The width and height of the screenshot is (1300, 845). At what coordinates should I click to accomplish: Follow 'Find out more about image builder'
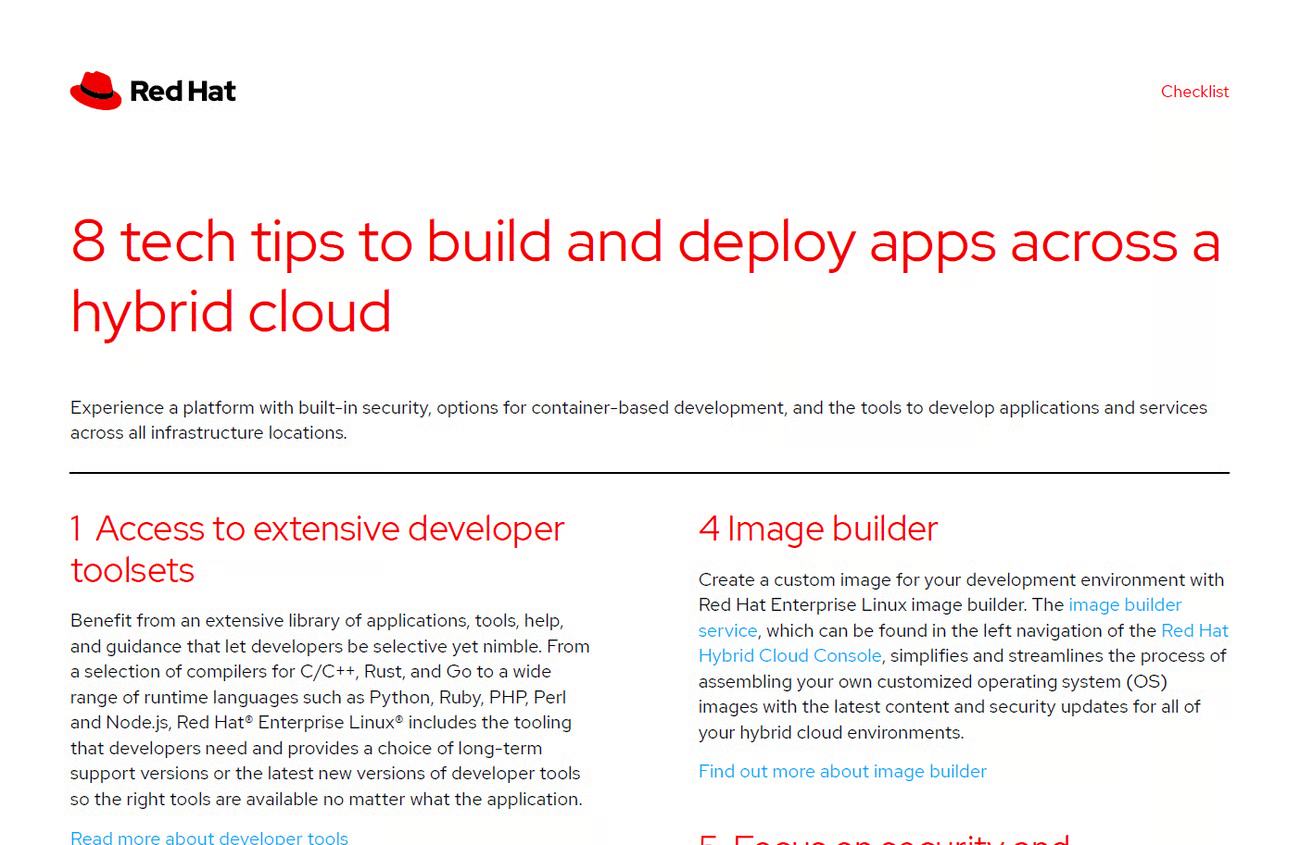pos(842,771)
